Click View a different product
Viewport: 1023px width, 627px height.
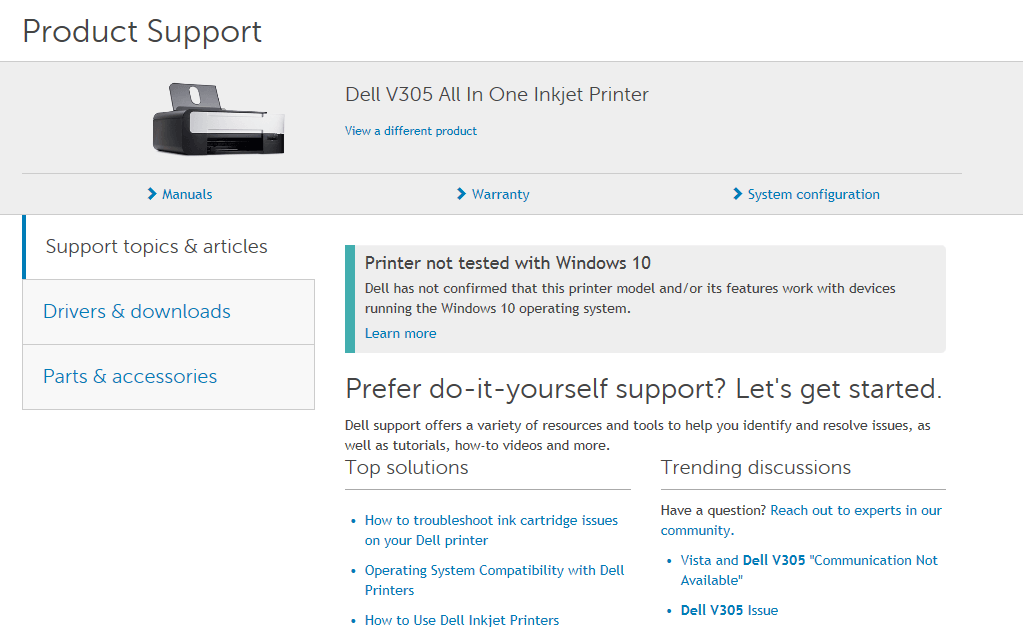[x=411, y=131]
